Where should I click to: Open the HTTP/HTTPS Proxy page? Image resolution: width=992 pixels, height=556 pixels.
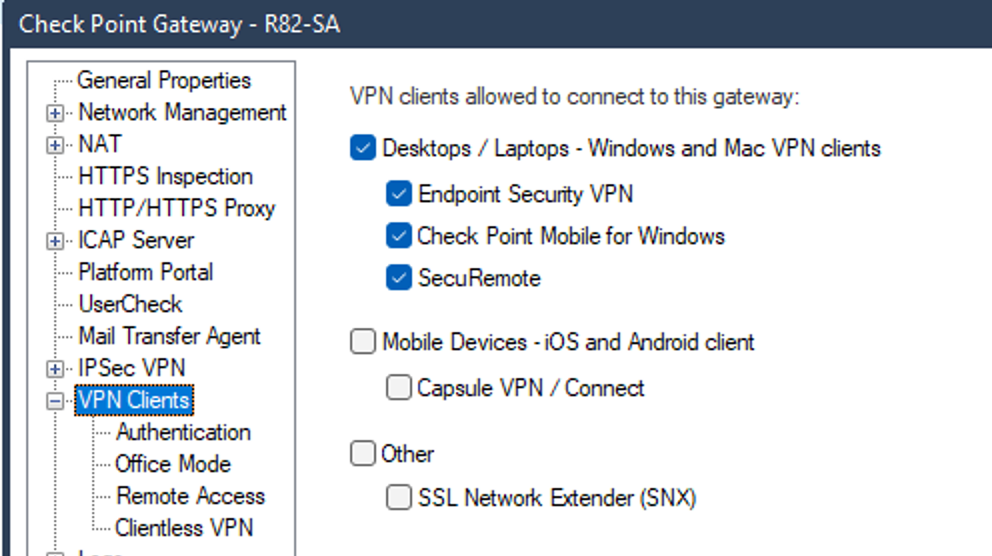177,208
